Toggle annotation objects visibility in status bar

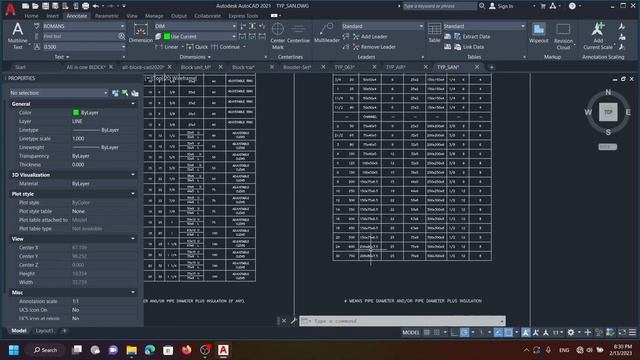526,333
